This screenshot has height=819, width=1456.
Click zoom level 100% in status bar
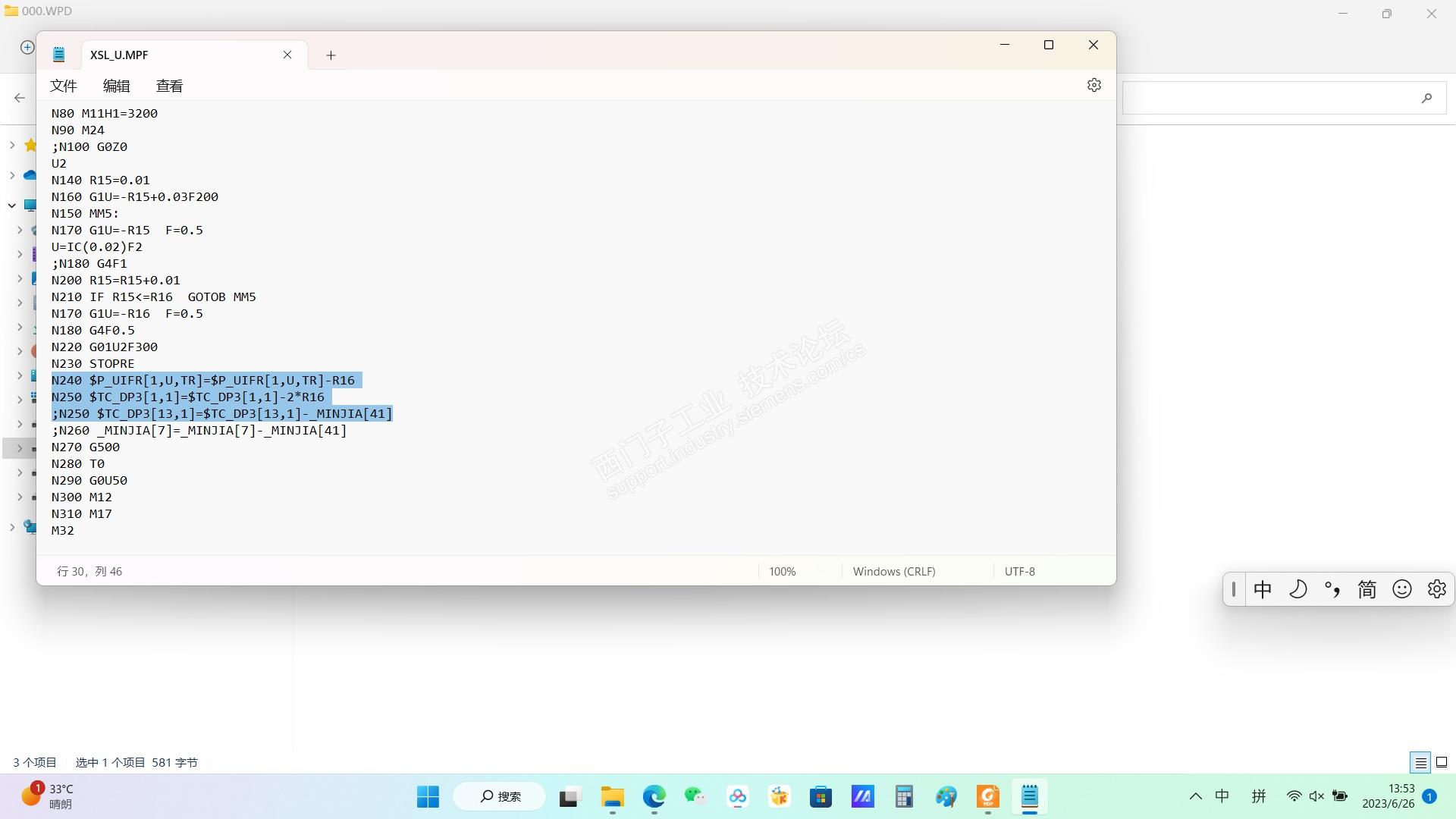782,571
